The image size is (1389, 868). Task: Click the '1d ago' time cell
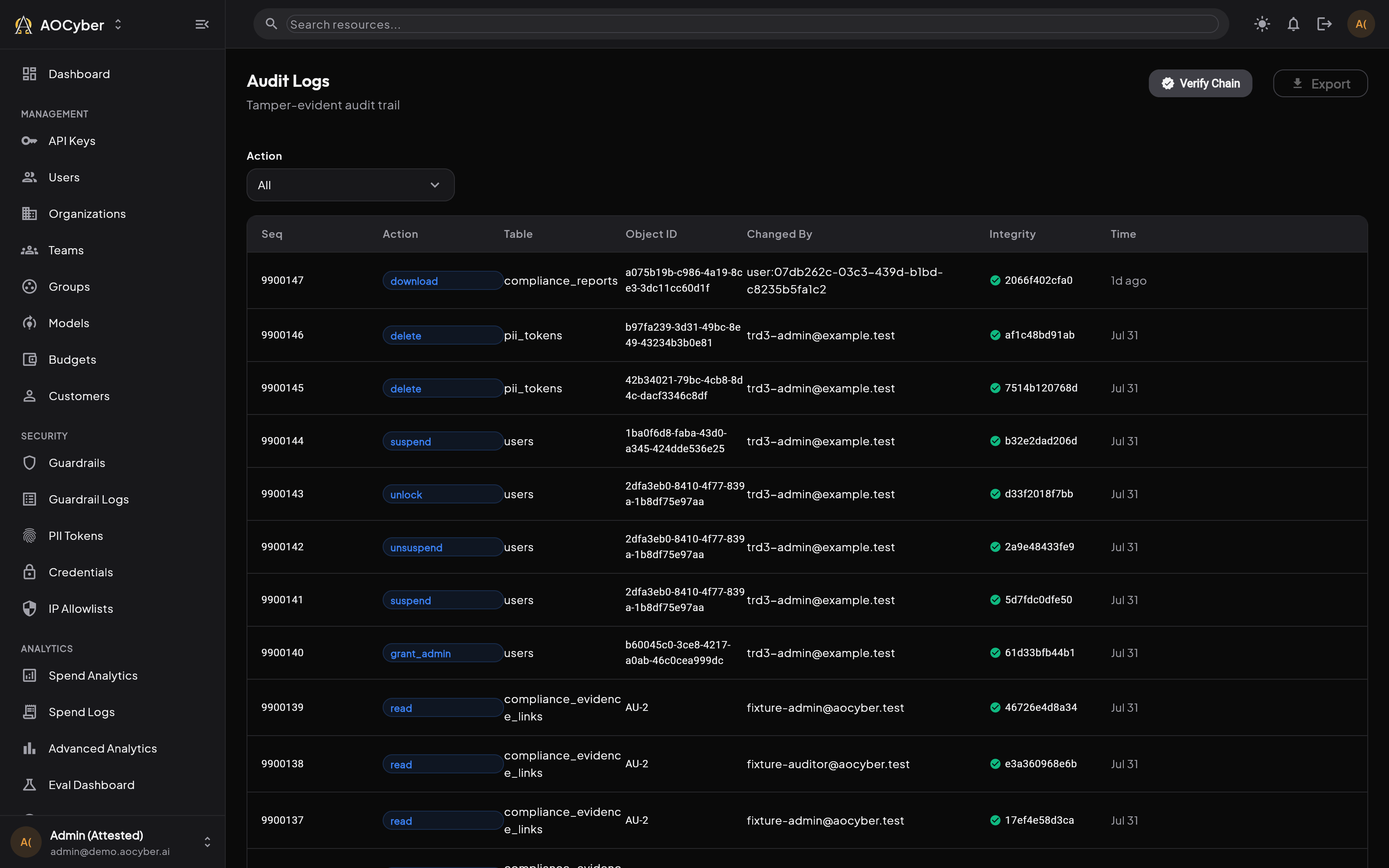pyautogui.click(x=1129, y=281)
